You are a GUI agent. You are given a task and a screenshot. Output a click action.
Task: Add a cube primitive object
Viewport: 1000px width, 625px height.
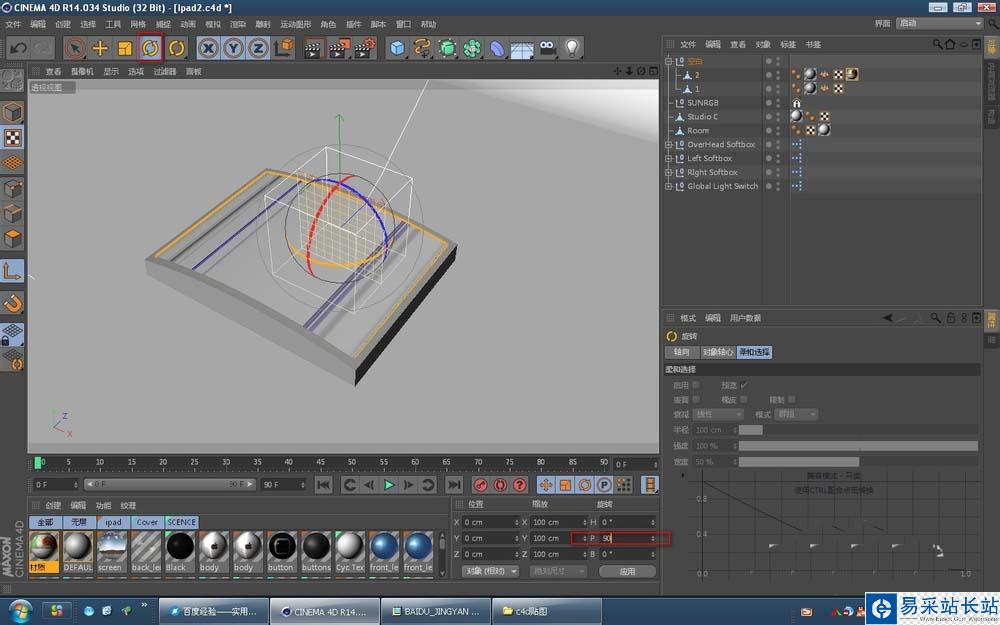pyautogui.click(x=398, y=47)
